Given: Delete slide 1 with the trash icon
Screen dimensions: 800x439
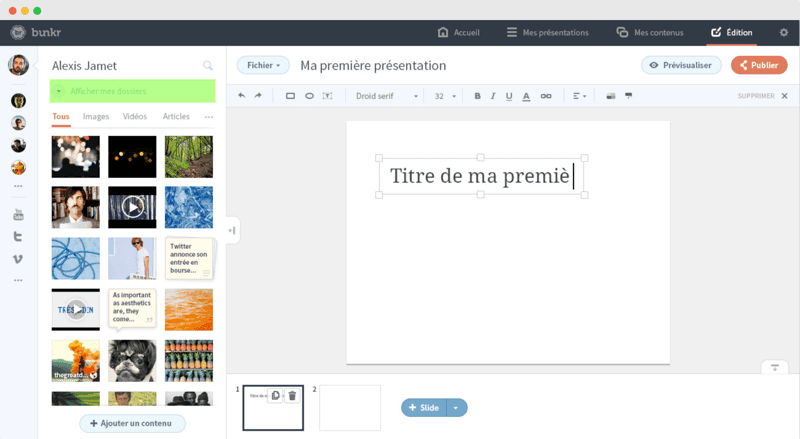Looking at the screenshot, I should [292, 396].
